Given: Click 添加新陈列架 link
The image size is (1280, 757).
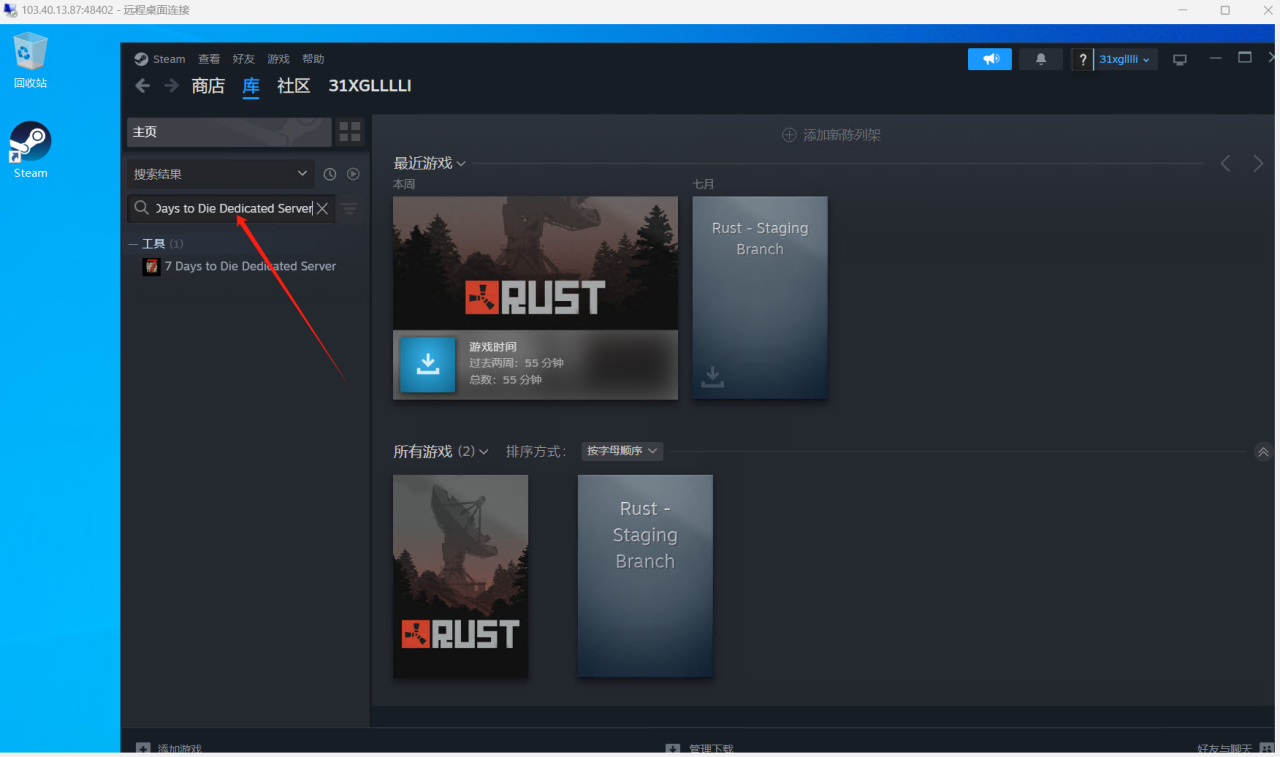Looking at the screenshot, I should (x=842, y=135).
